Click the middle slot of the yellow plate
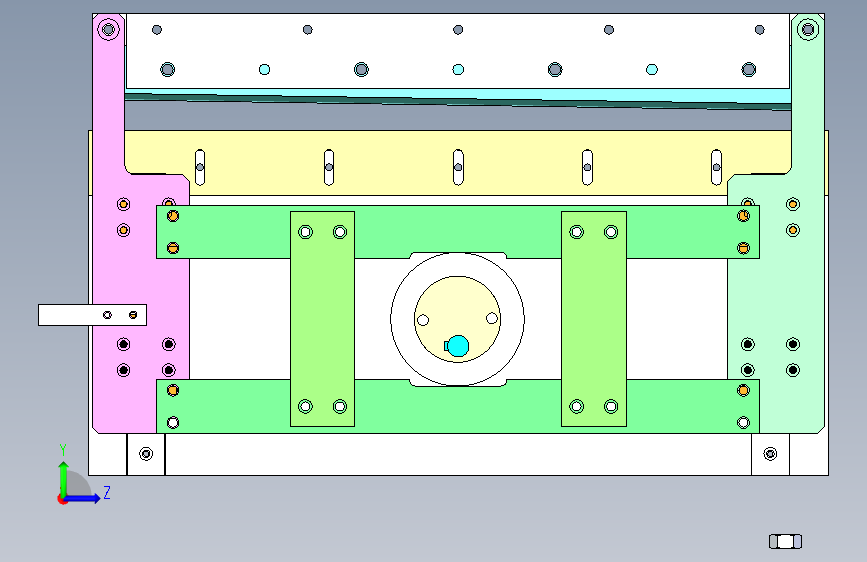This screenshot has width=867, height=562. pos(458,167)
